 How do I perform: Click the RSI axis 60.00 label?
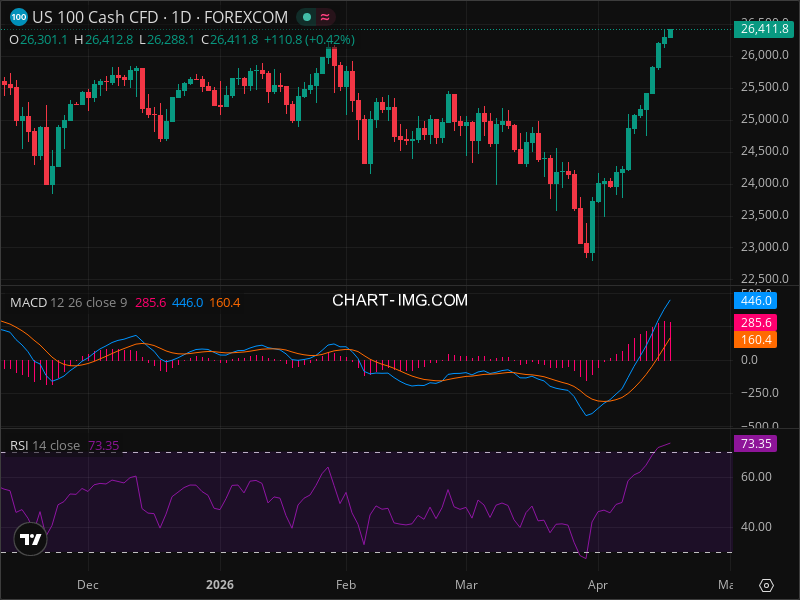(x=756, y=477)
